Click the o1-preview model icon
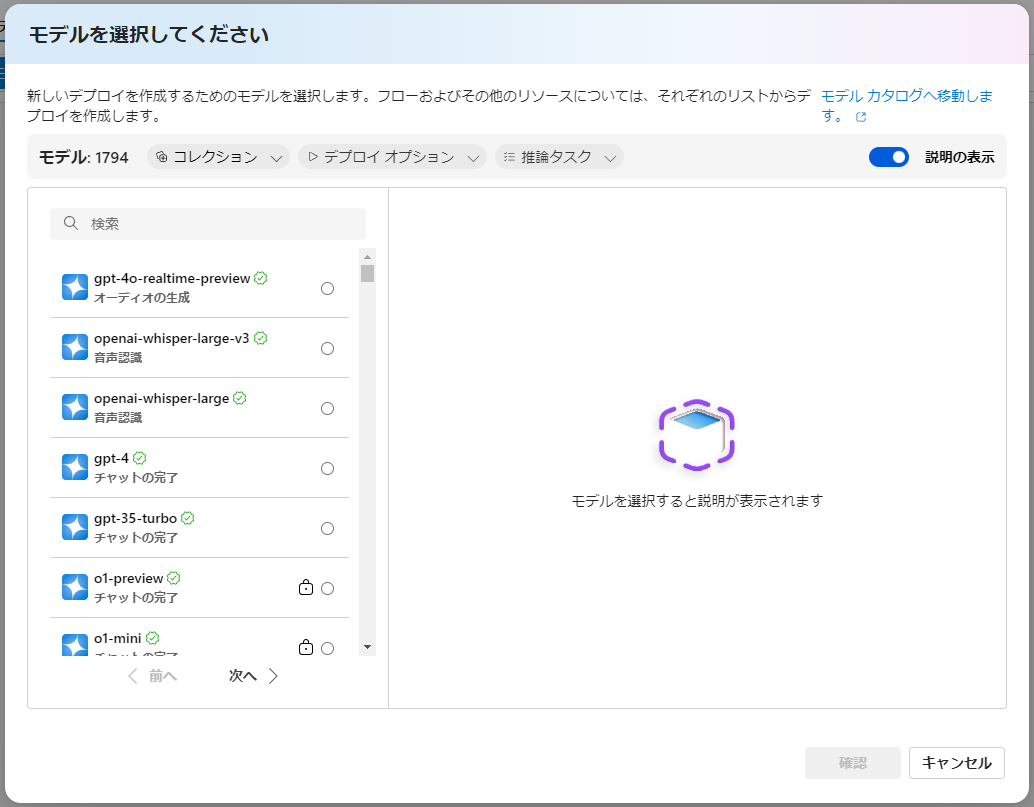 tap(75, 587)
